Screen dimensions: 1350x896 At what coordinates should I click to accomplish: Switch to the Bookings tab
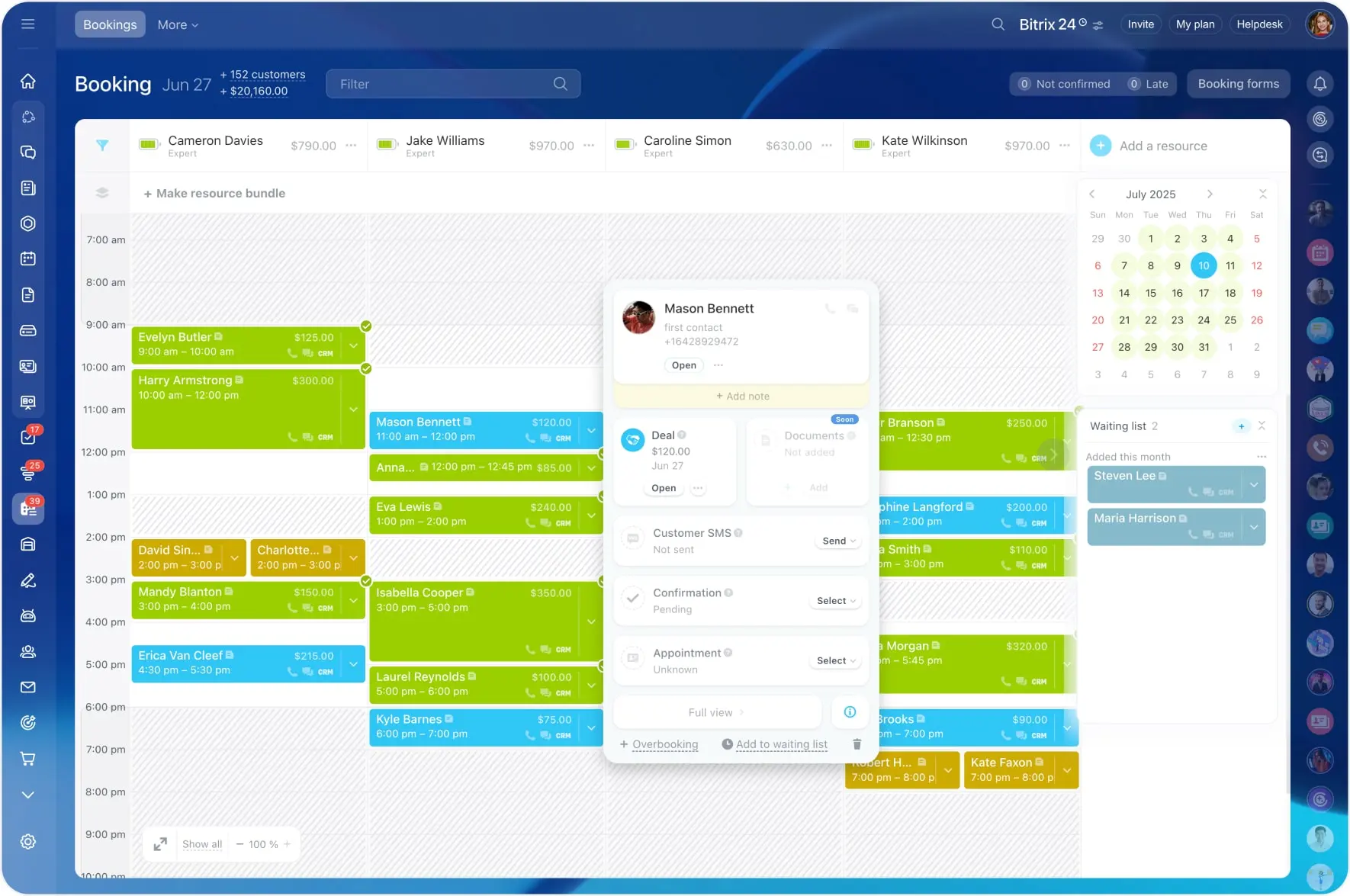click(110, 24)
